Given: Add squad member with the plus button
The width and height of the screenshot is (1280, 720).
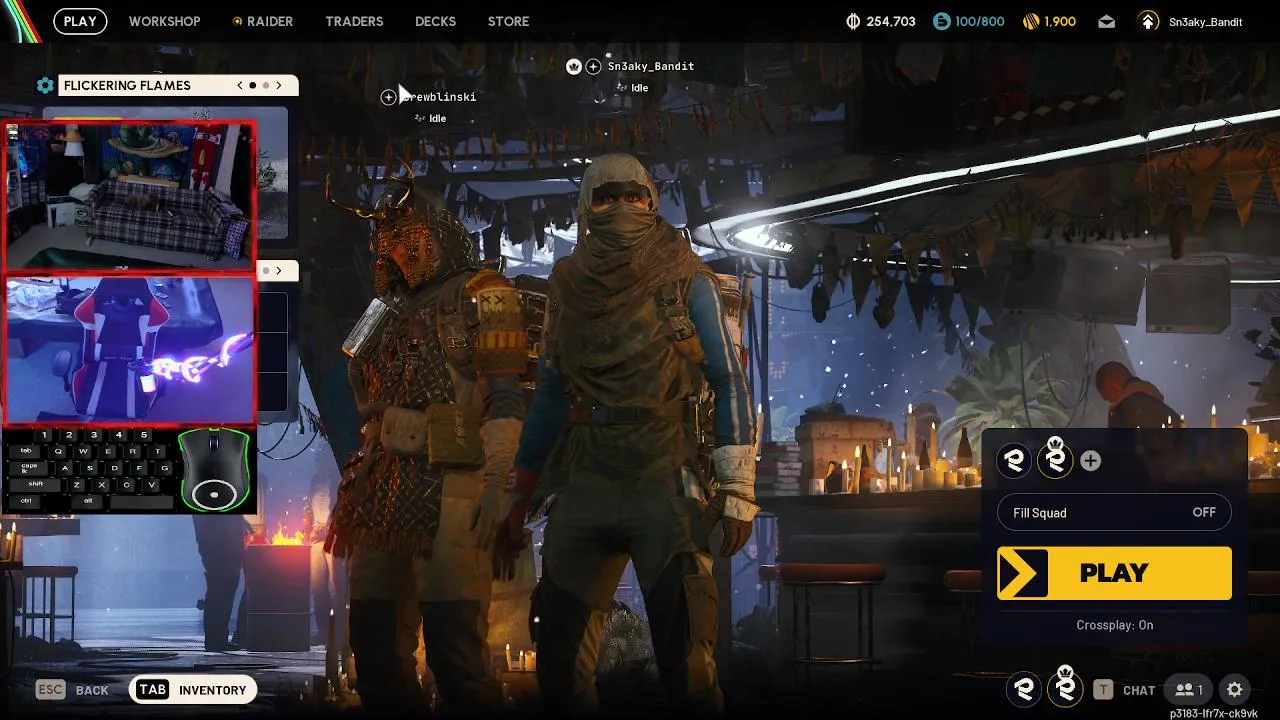Looking at the screenshot, I should coord(1091,461).
